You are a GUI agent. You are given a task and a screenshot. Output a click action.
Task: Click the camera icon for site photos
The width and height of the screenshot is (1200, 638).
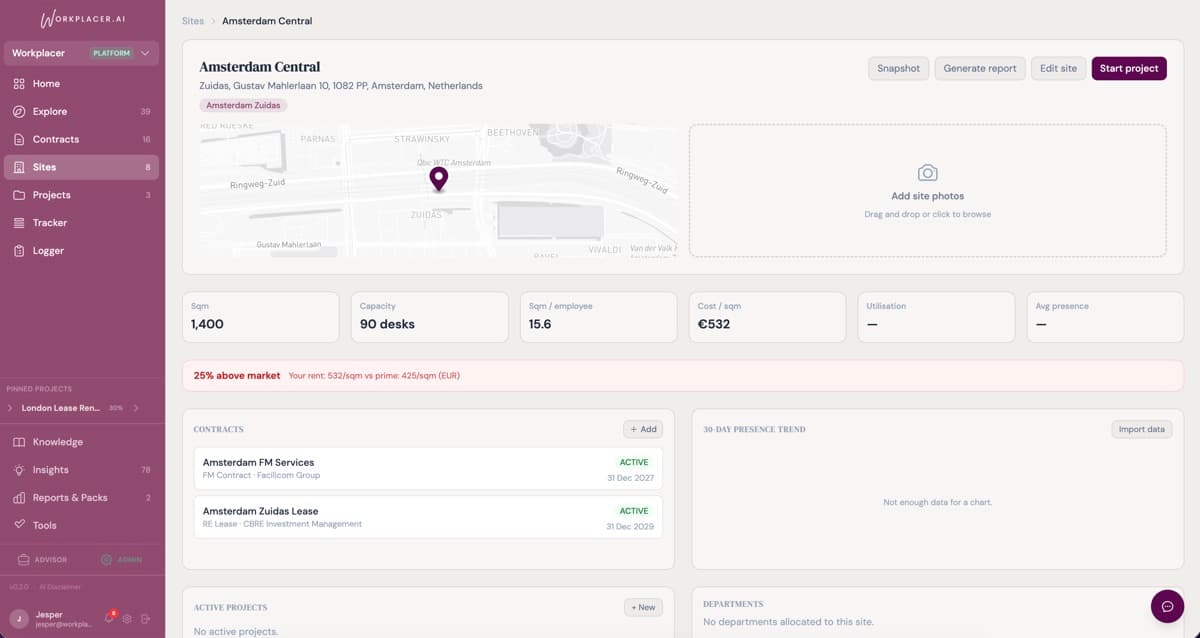(927, 173)
